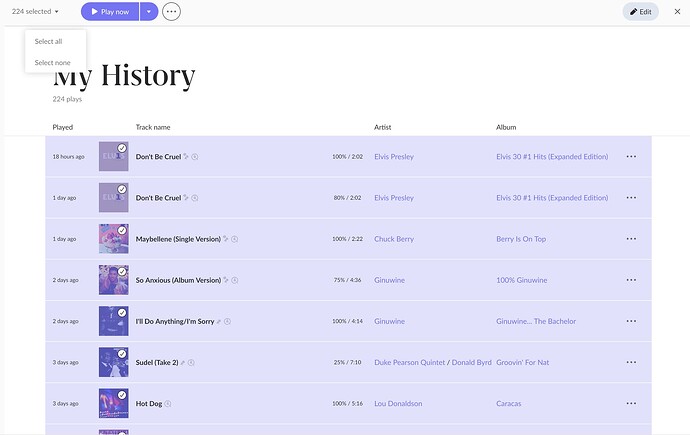Deselect Don't Be Cruel 80% row checkmark
Screen dimensions: 690x435
pyautogui.click(x=122, y=189)
